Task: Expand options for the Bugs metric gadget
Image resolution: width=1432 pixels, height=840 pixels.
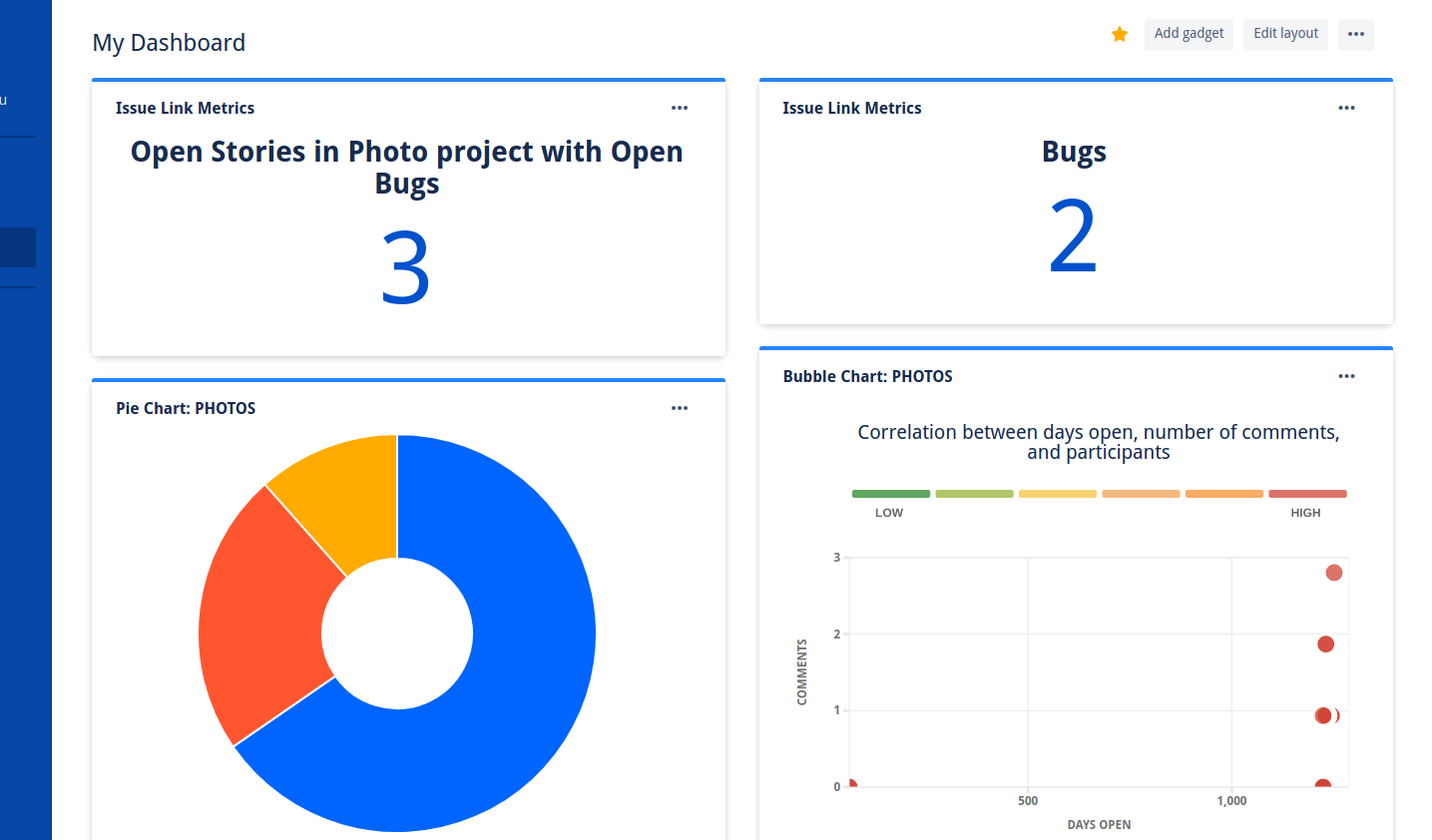Action: (1346, 108)
